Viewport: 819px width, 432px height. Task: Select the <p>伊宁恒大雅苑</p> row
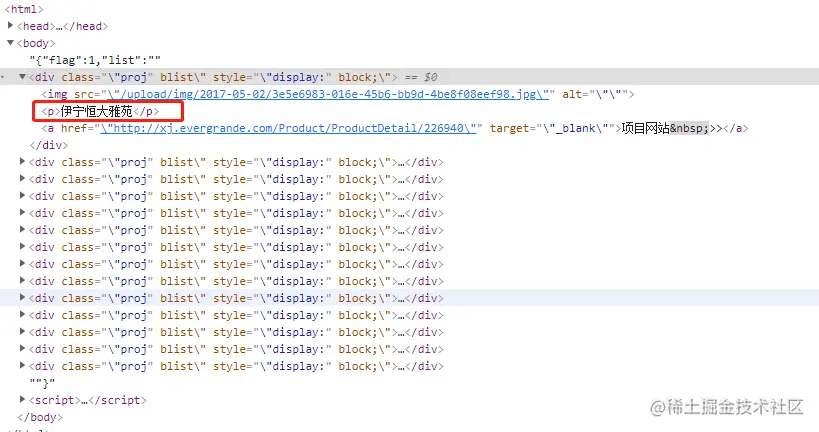point(100,111)
